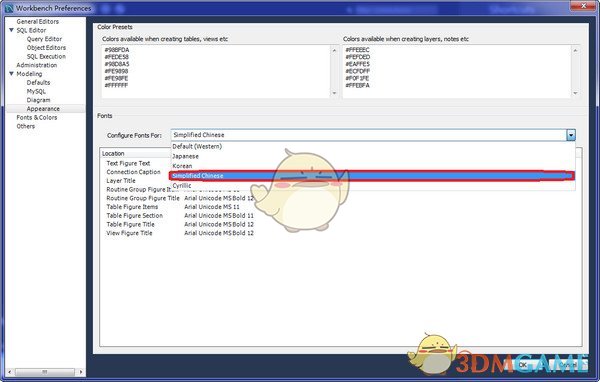Click color #FFEBFA in layers list
This screenshot has width=600, height=382.
(357, 85)
